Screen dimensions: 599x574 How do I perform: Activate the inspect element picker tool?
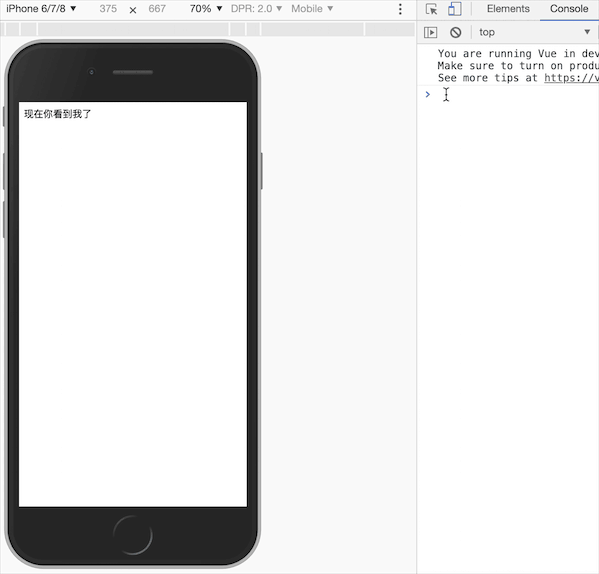point(431,9)
